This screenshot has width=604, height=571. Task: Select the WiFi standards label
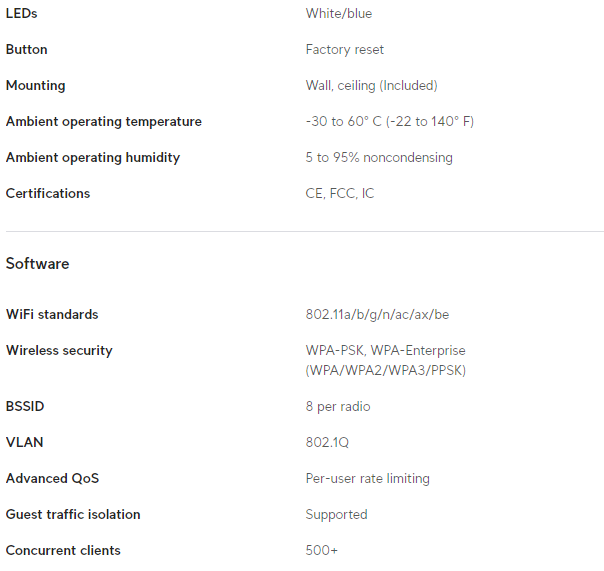click(52, 315)
